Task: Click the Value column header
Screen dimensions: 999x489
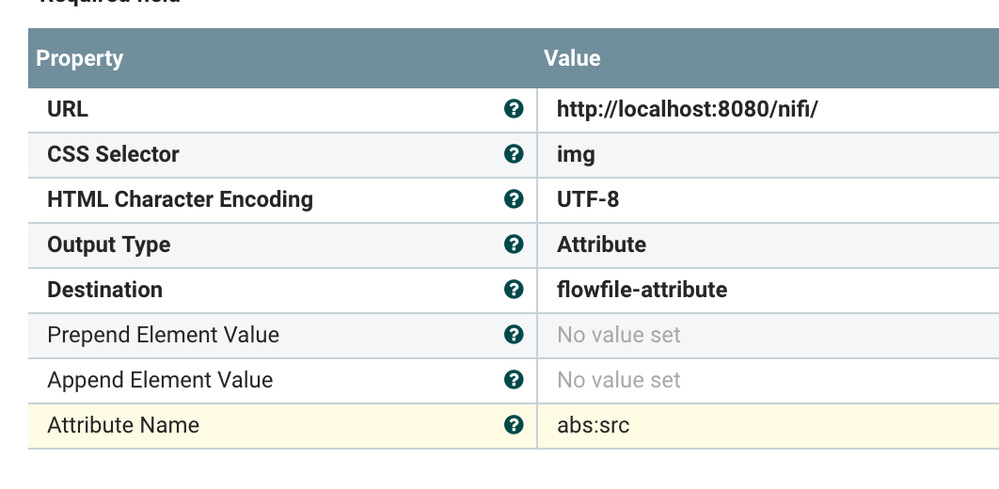Action: (x=572, y=58)
